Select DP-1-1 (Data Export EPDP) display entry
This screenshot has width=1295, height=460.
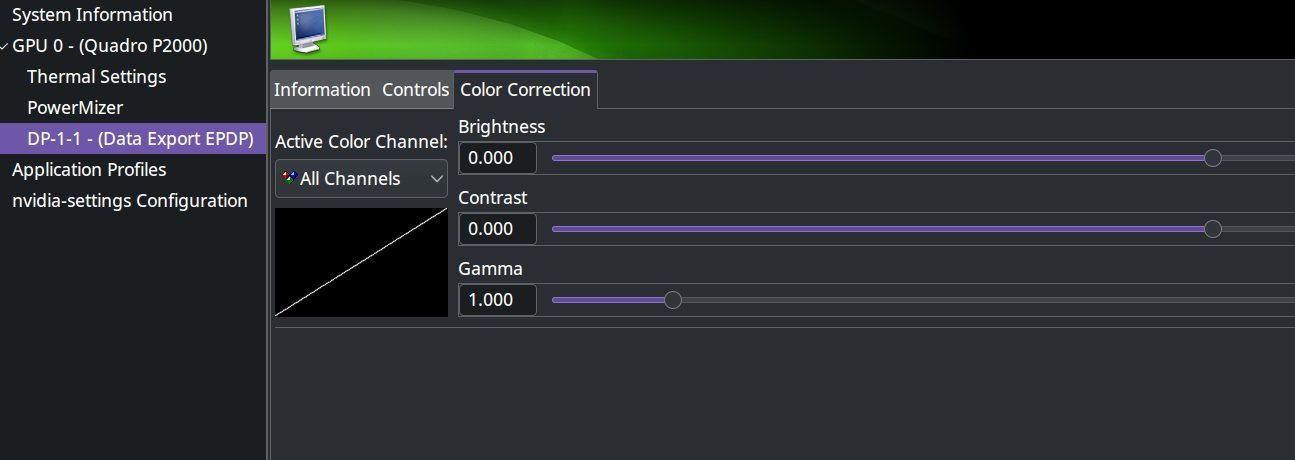(x=140, y=138)
